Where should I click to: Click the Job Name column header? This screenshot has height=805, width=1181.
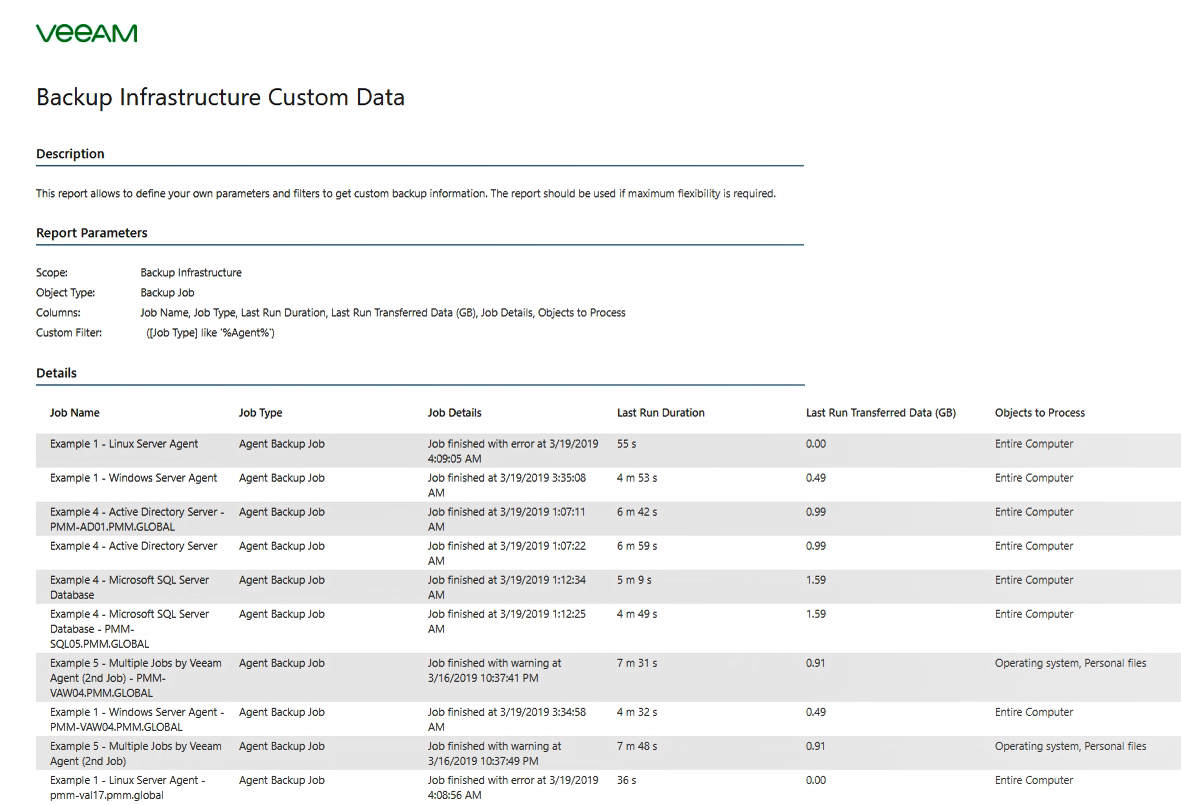point(75,413)
